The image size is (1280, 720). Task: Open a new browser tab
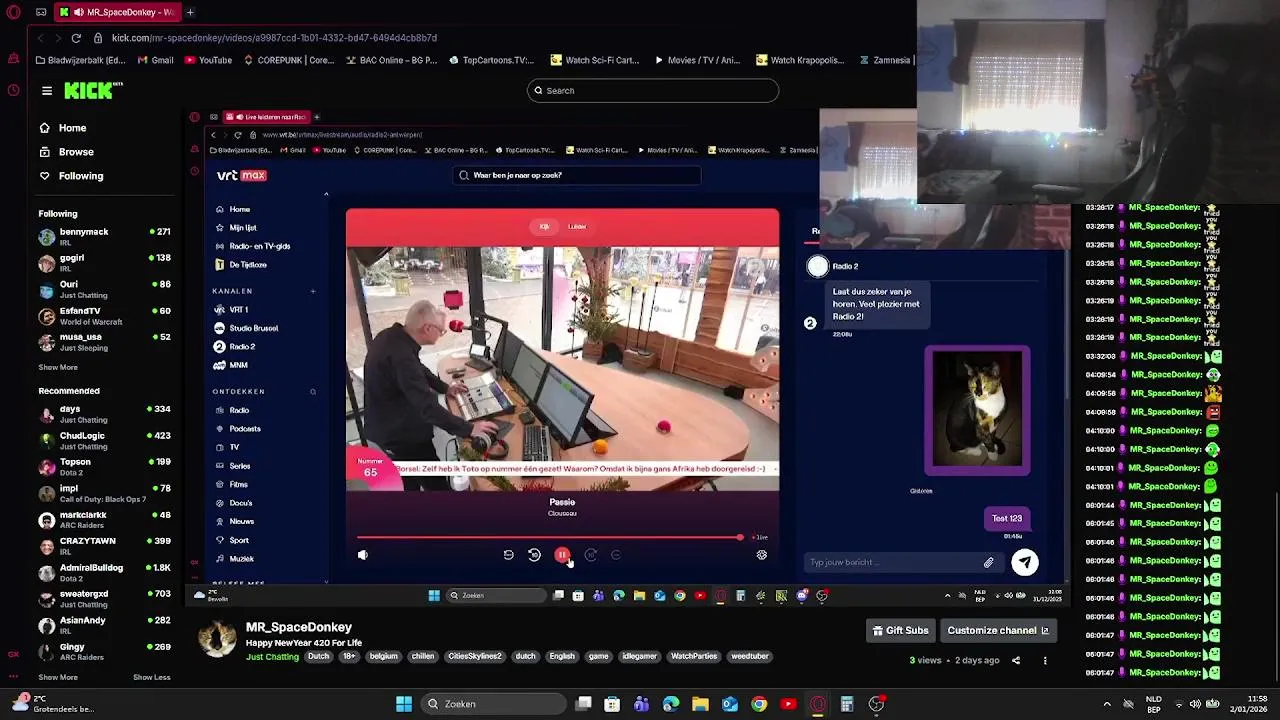(190, 12)
